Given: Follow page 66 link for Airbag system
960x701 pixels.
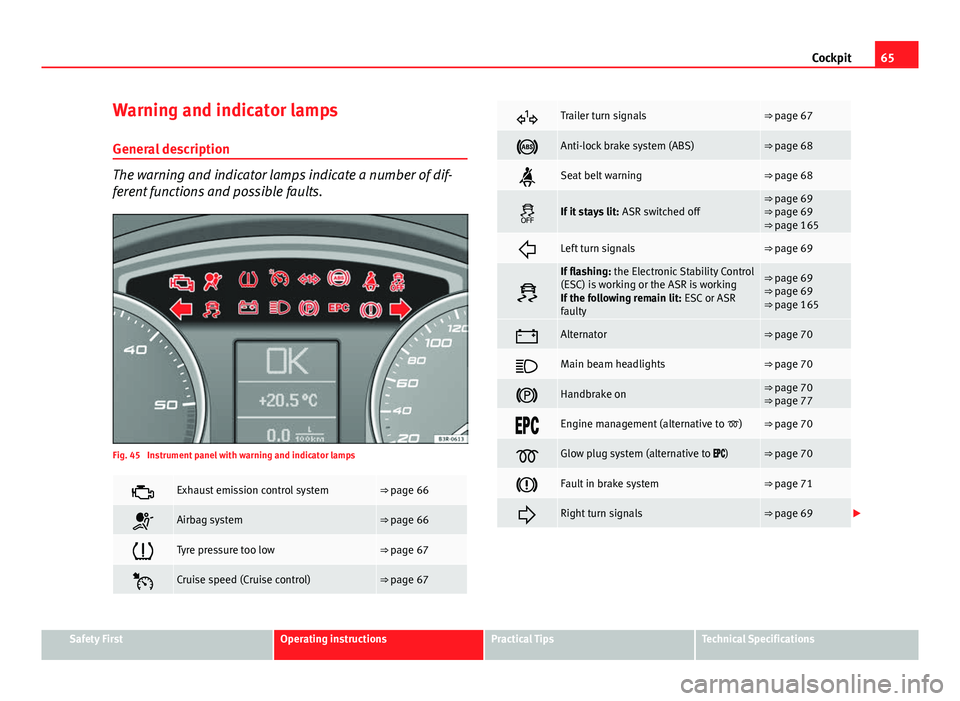Looking at the screenshot, I should click(x=404, y=520).
